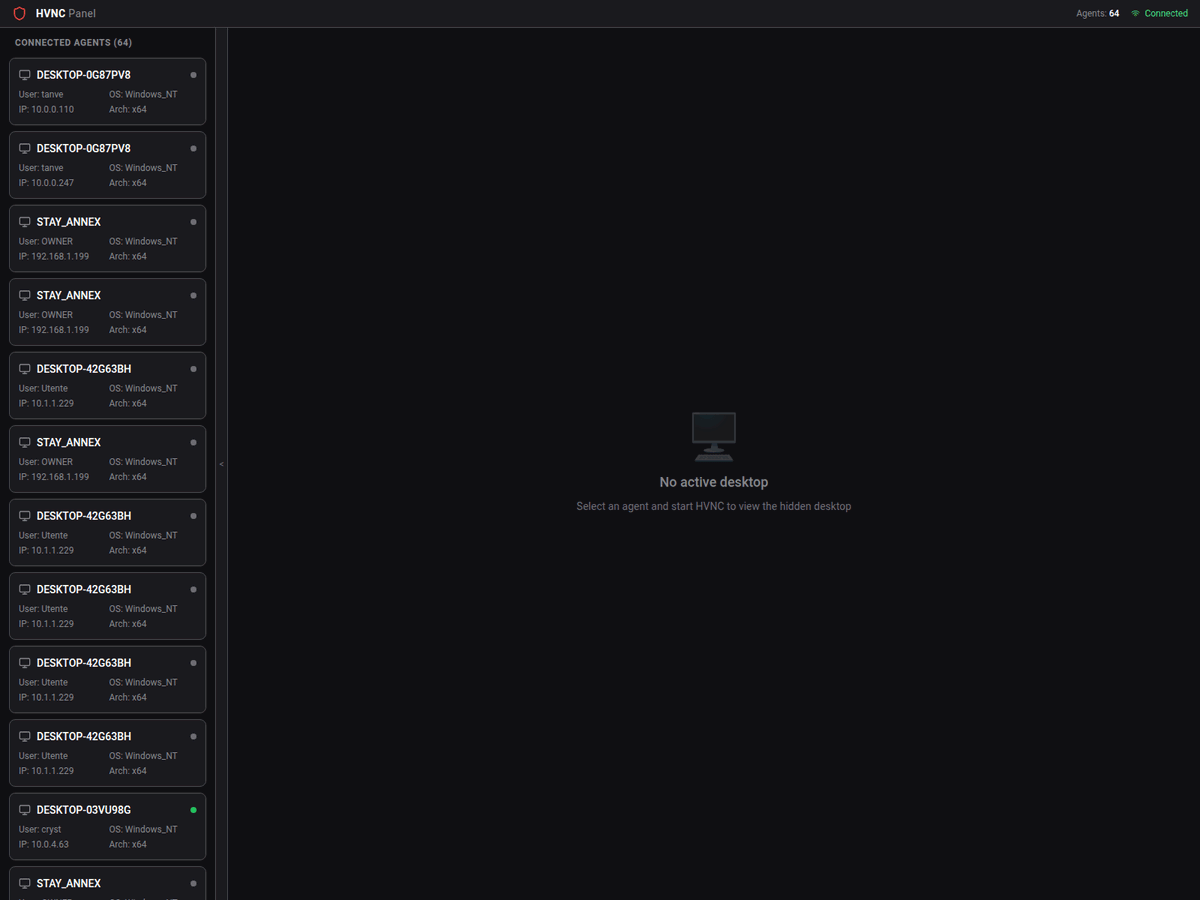
Task: Click the "CONNECTED AGENTS (64)" sidebar header
Action: [73, 43]
